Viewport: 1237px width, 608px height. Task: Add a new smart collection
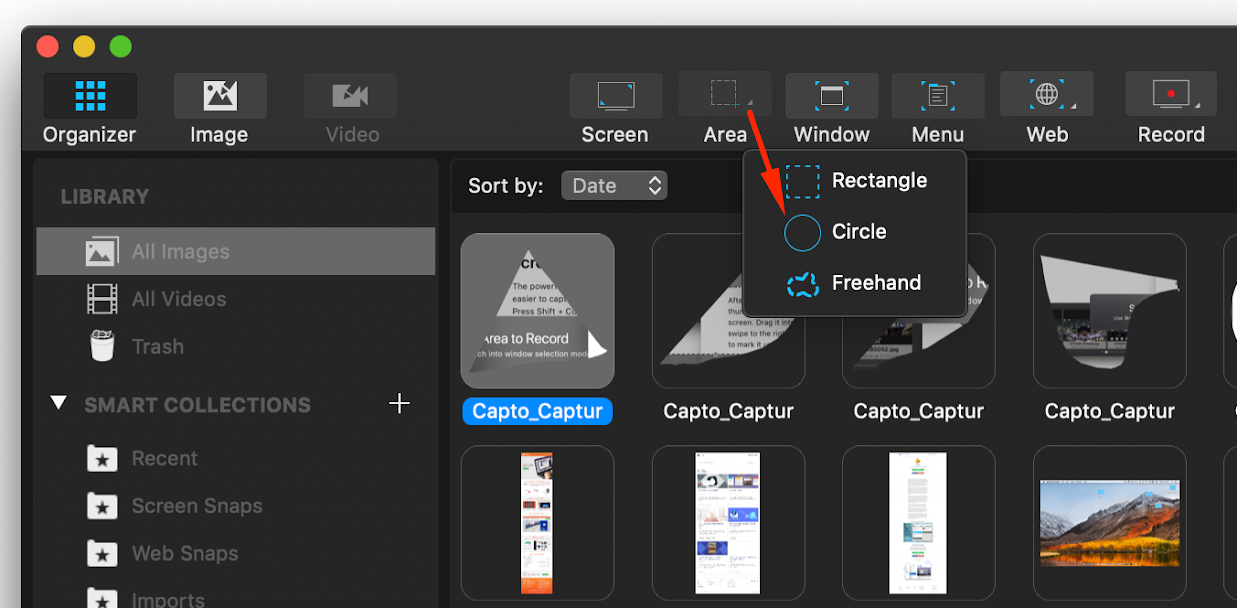click(399, 403)
